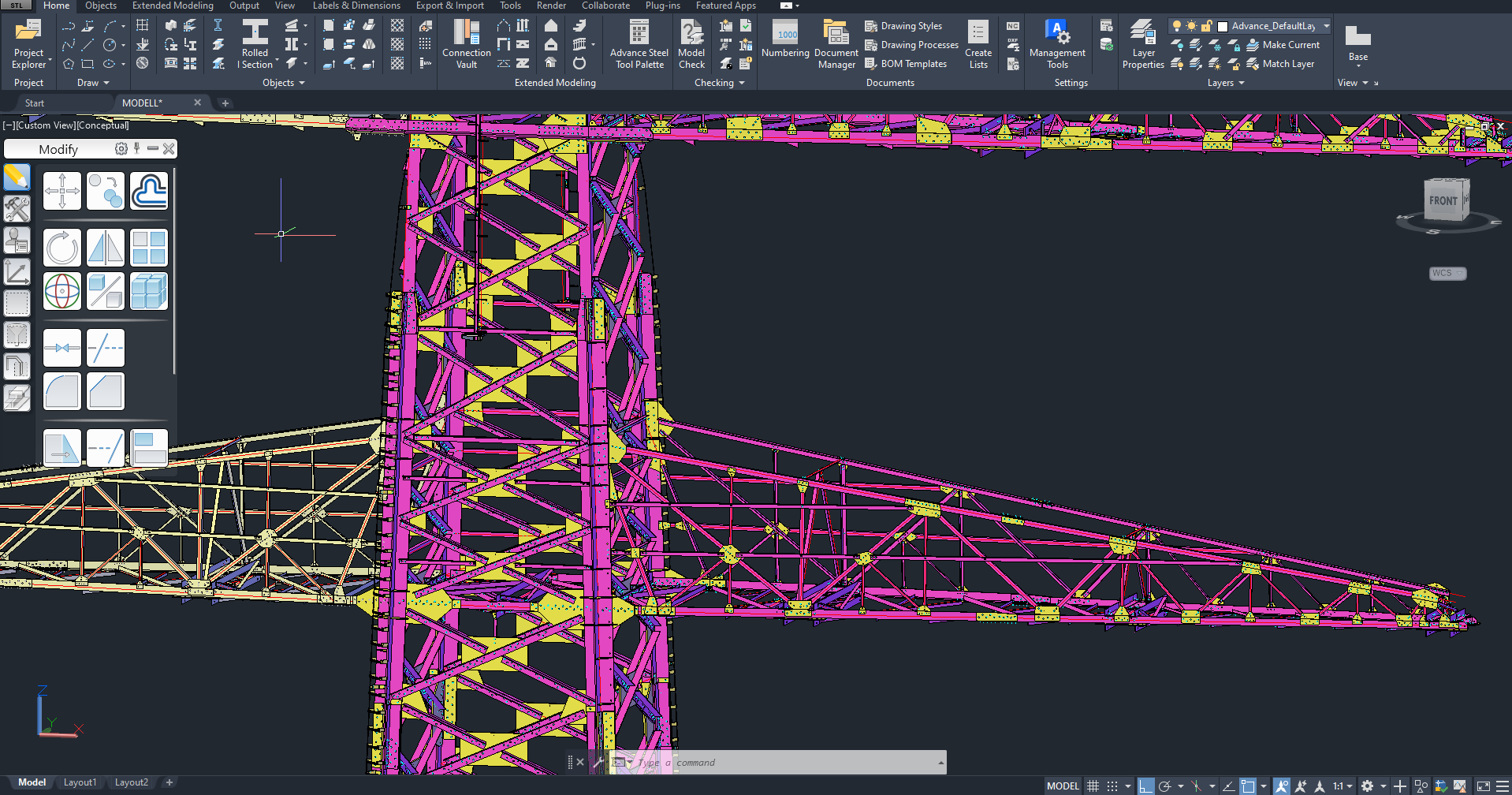Toggle polar tracking in status bar

[1164, 786]
